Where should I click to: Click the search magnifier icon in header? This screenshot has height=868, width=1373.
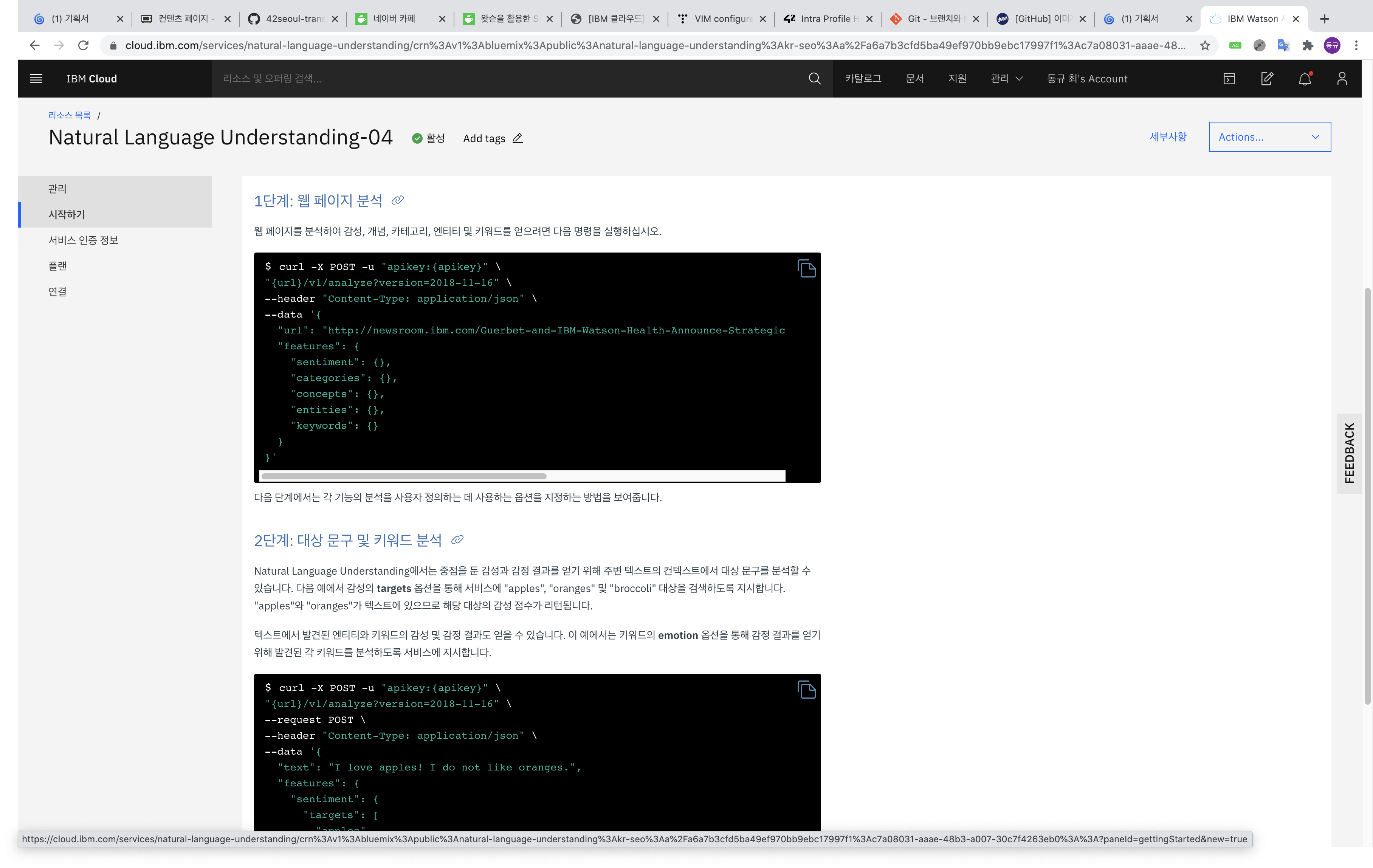(814, 79)
